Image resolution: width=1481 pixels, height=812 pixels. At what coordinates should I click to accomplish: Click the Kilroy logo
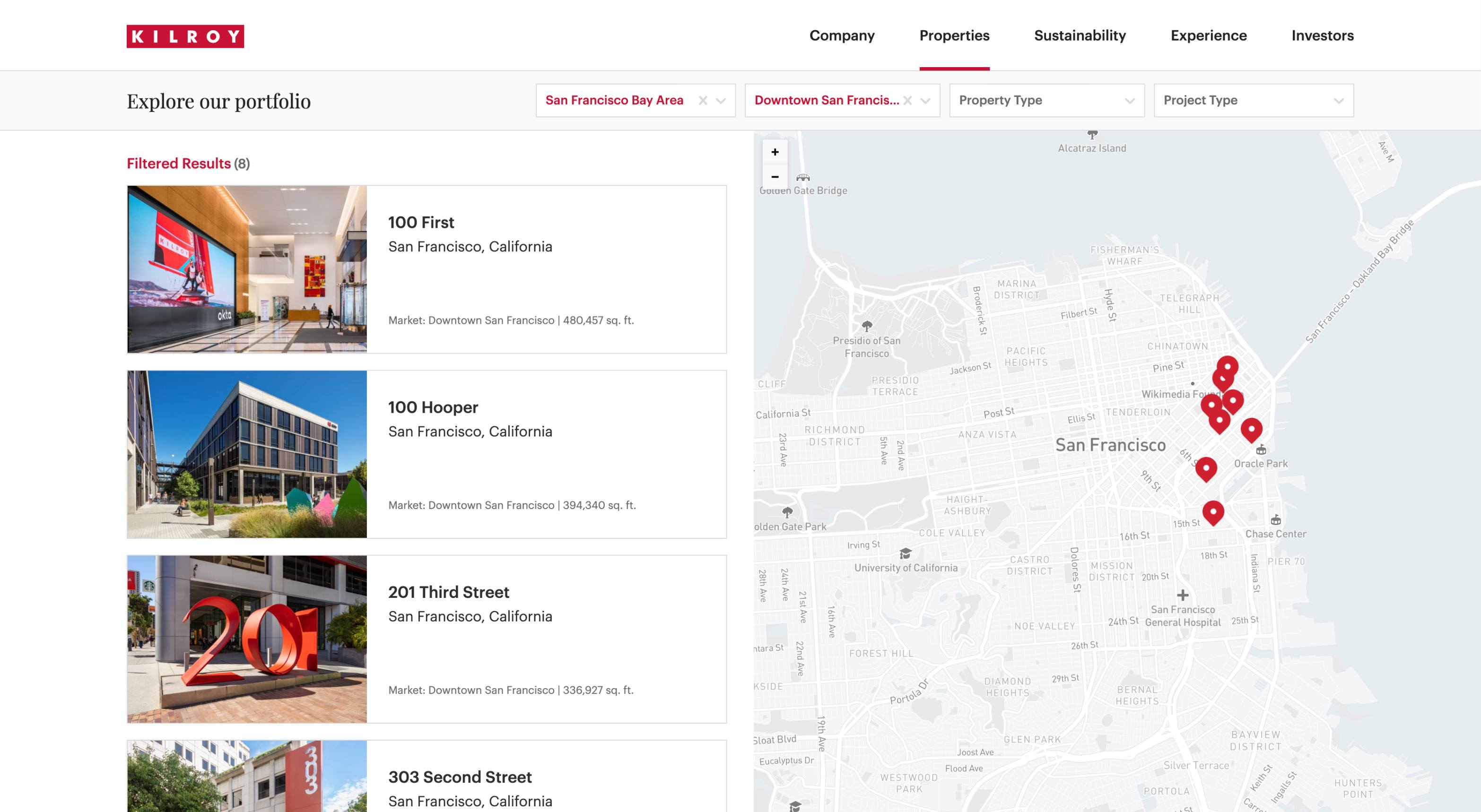(185, 36)
